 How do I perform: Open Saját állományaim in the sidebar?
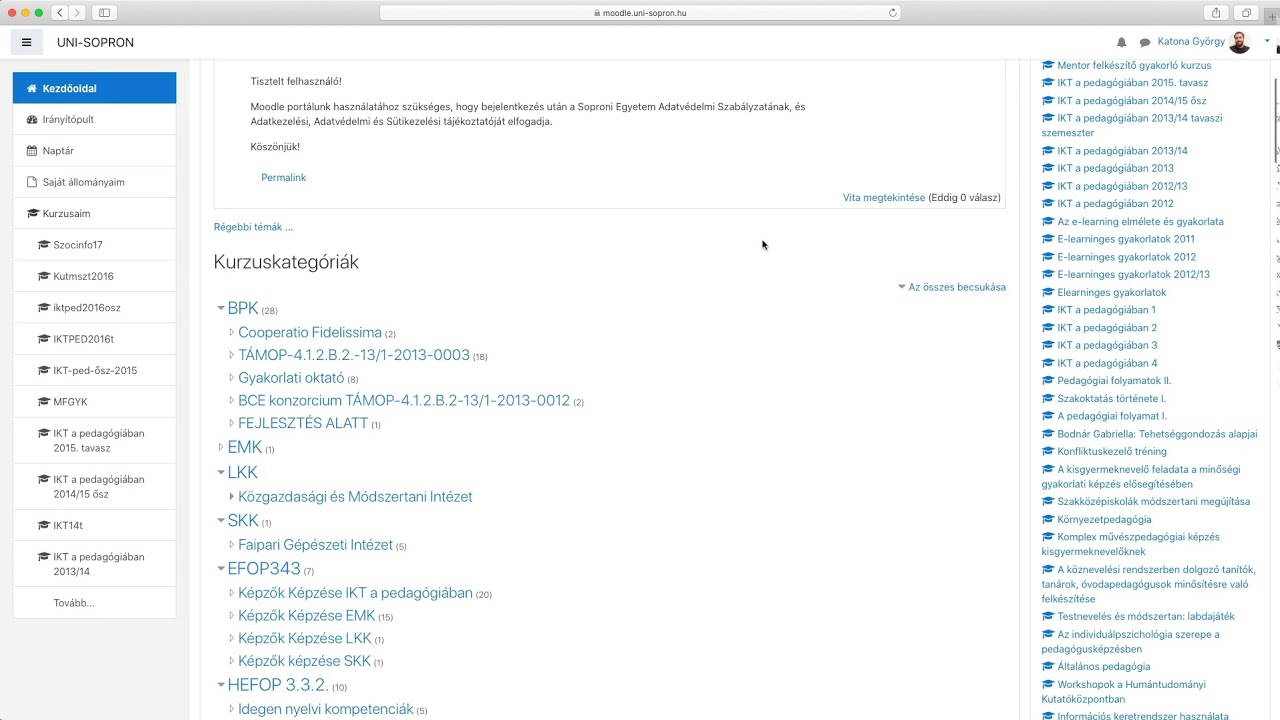(x=94, y=182)
